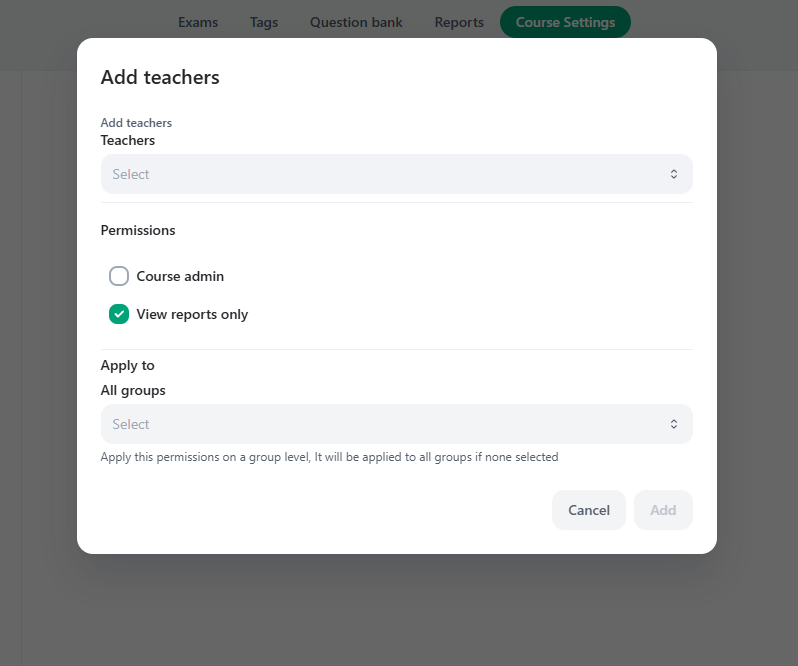This screenshot has height=666, width=798.
Task: Select the Course Settings tab
Action: tap(565, 22)
